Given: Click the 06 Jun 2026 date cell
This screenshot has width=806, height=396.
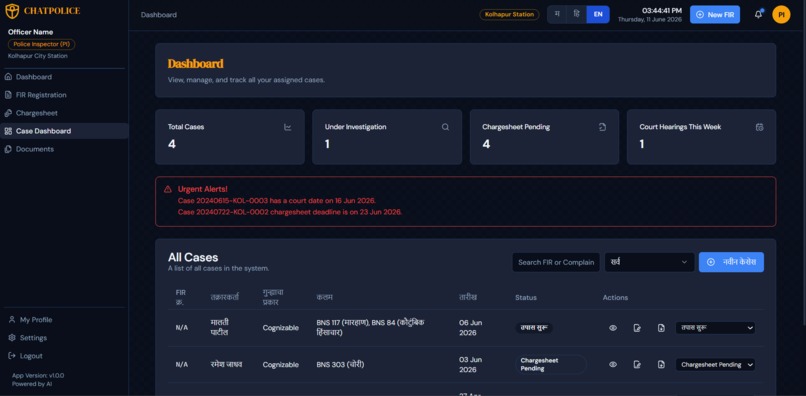Looking at the screenshot, I should pyautogui.click(x=470, y=328).
